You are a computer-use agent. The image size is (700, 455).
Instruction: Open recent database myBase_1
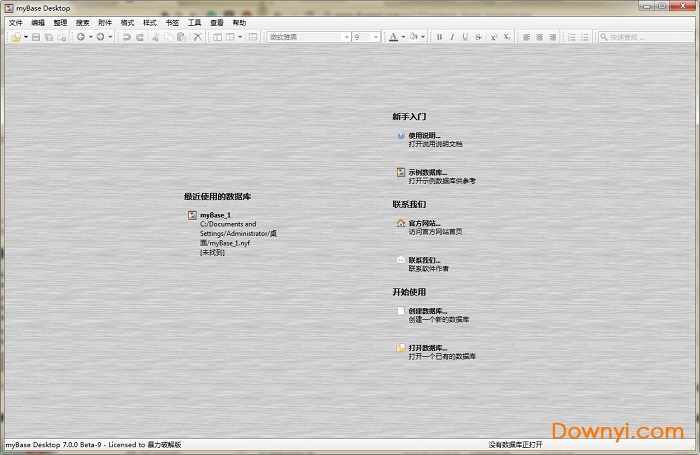click(x=215, y=215)
